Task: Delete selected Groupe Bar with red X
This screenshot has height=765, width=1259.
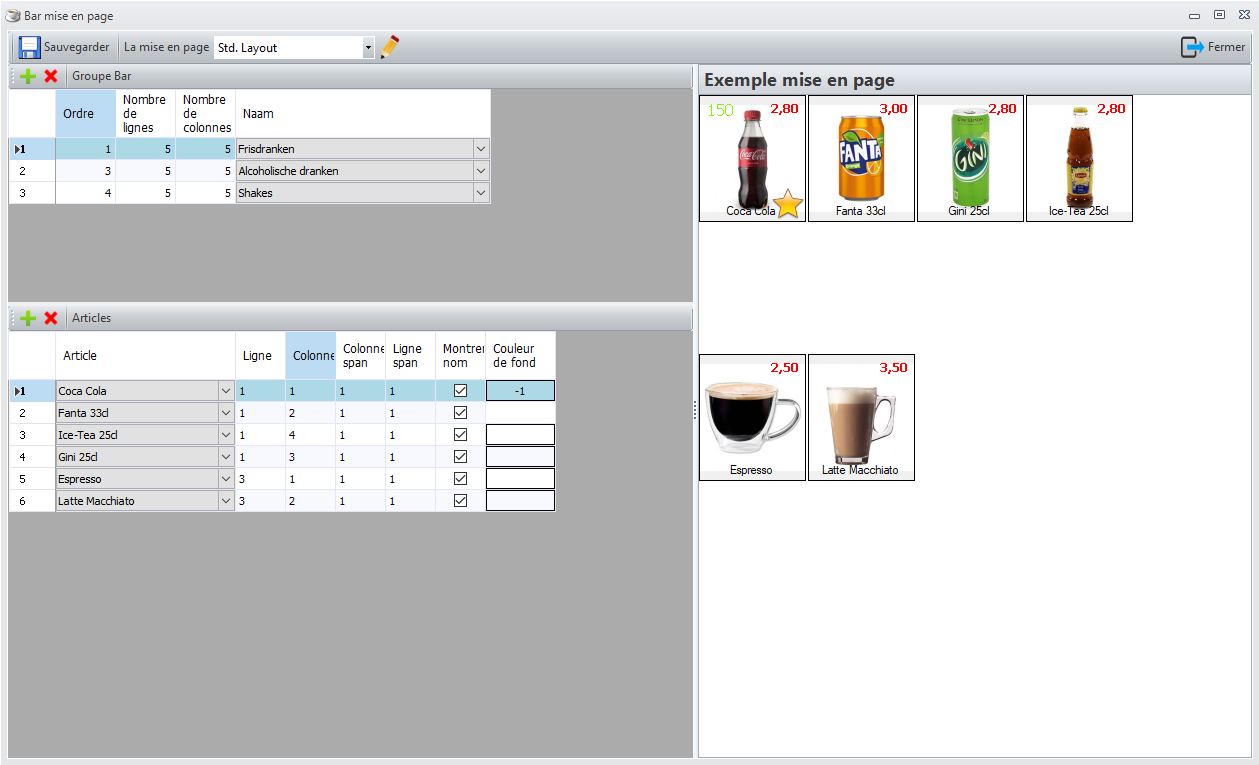Action: (x=51, y=76)
